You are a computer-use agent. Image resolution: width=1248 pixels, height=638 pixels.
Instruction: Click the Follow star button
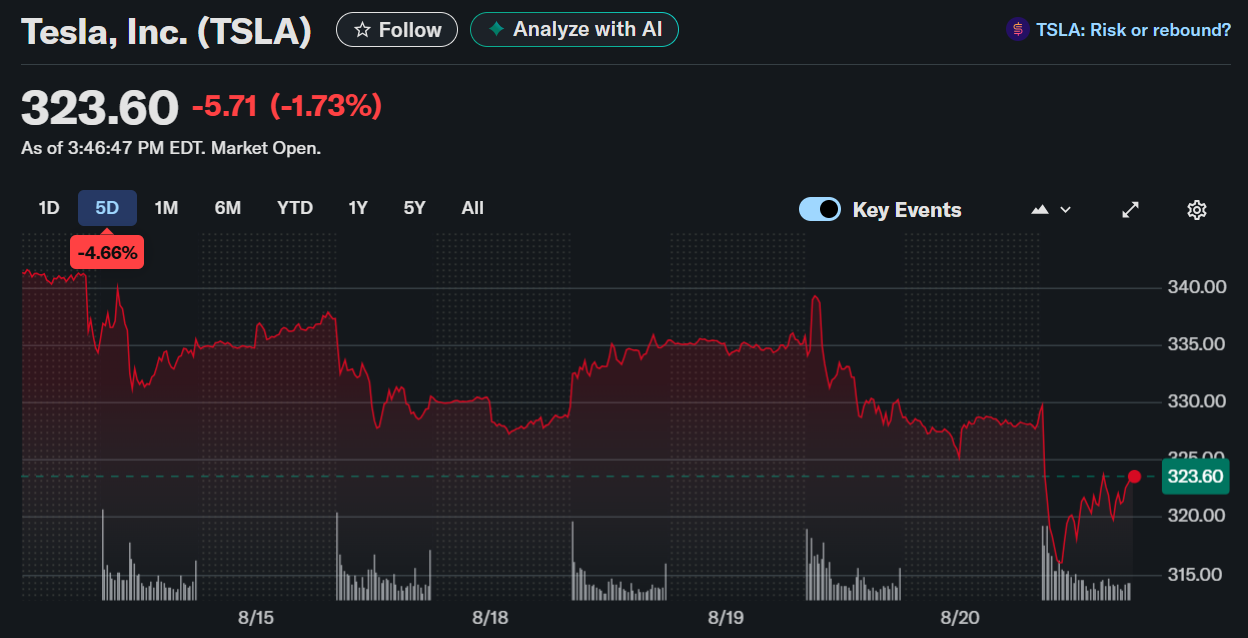pyautogui.click(x=397, y=30)
